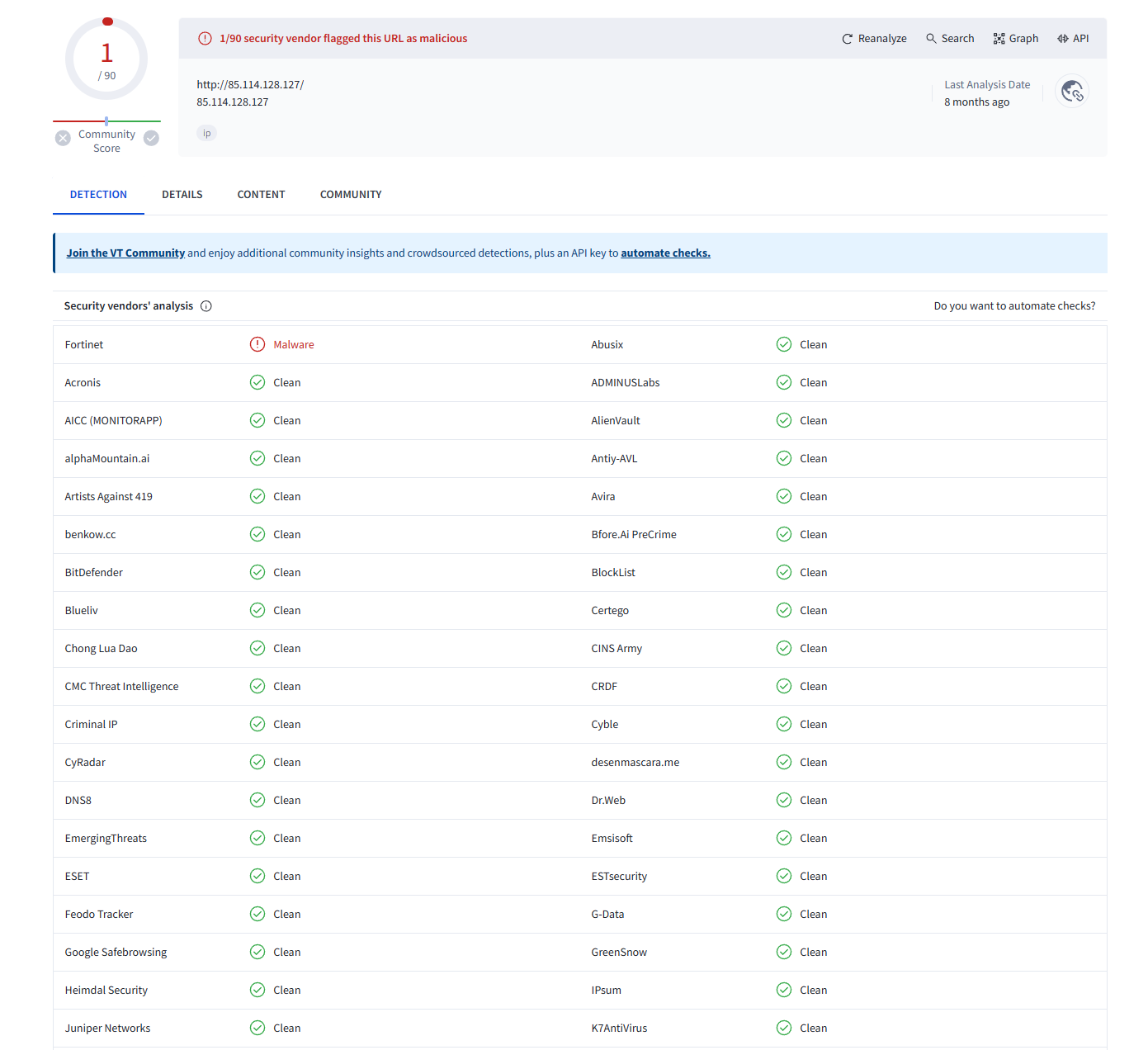Click the Clean verdict for DNS8
Image resolution: width=1148 pixels, height=1050 pixels.
286,801
